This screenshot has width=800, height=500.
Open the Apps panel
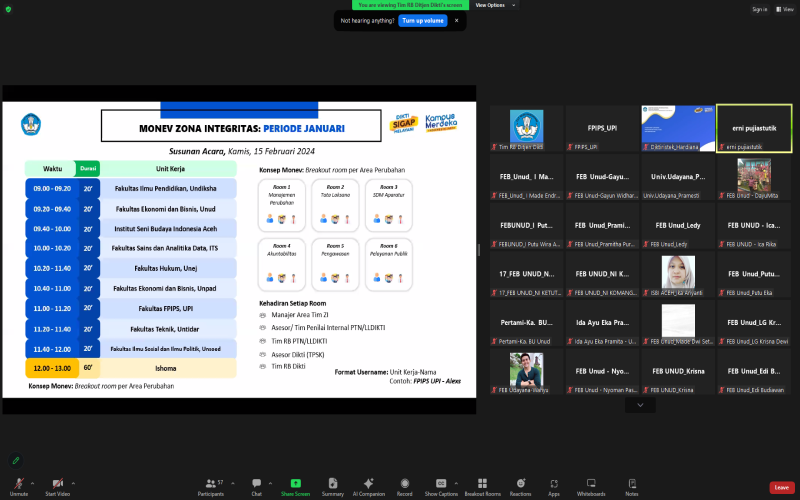554,484
